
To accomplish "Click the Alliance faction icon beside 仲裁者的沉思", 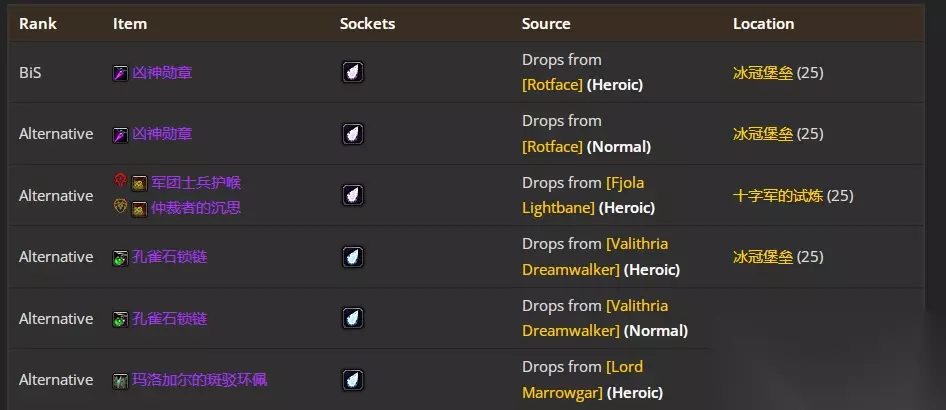I will point(120,207).
